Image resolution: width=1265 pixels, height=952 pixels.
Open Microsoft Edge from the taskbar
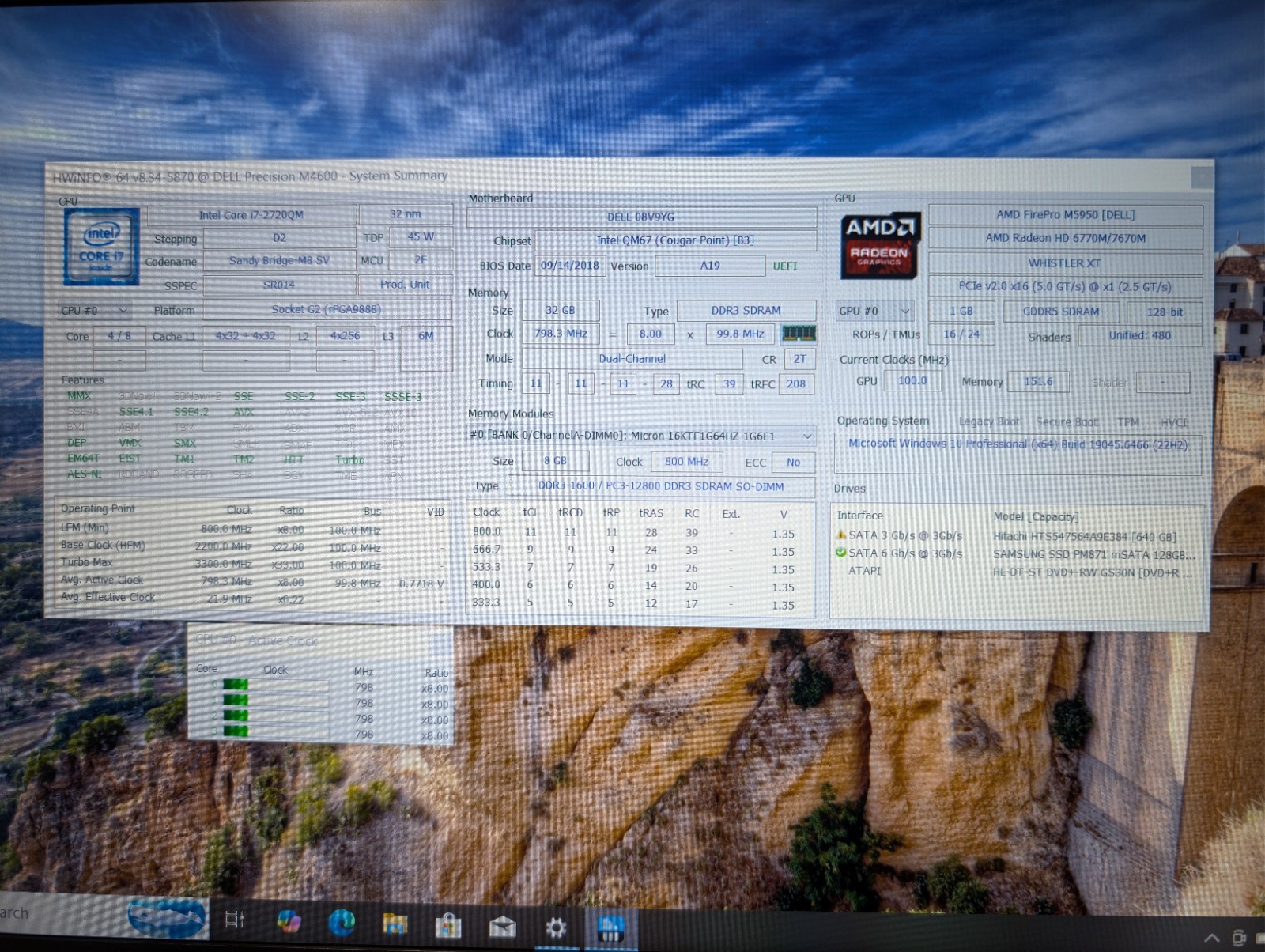click(342, 922)
